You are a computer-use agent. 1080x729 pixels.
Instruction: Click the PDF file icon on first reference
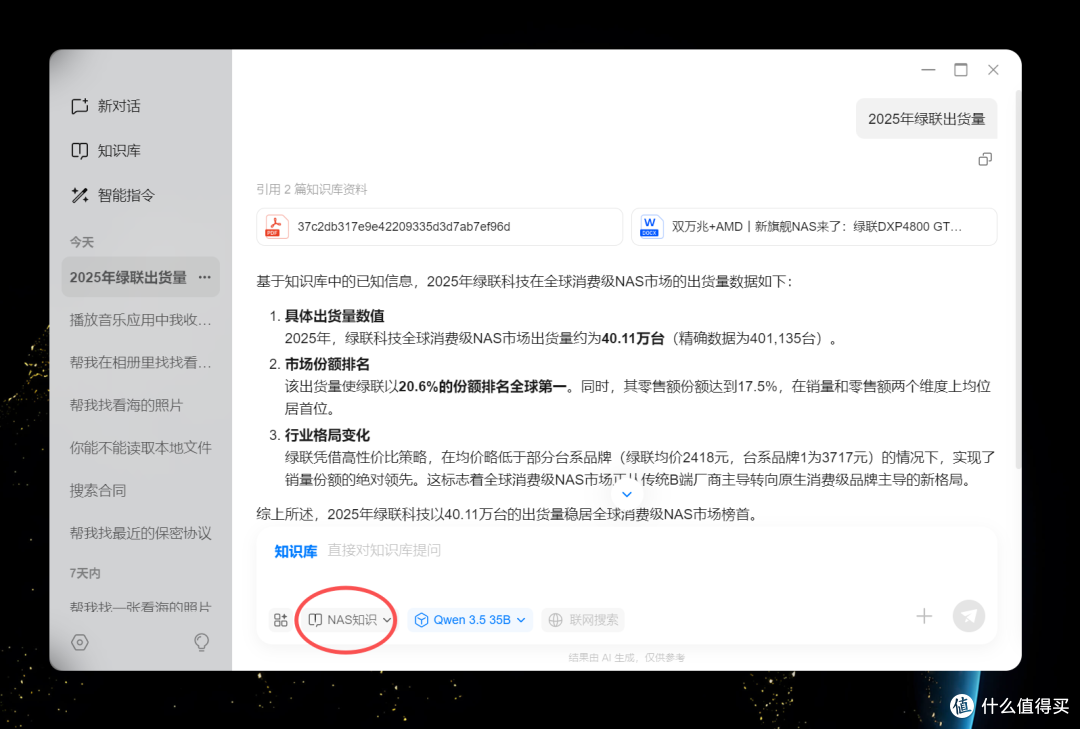coord(277,227)
